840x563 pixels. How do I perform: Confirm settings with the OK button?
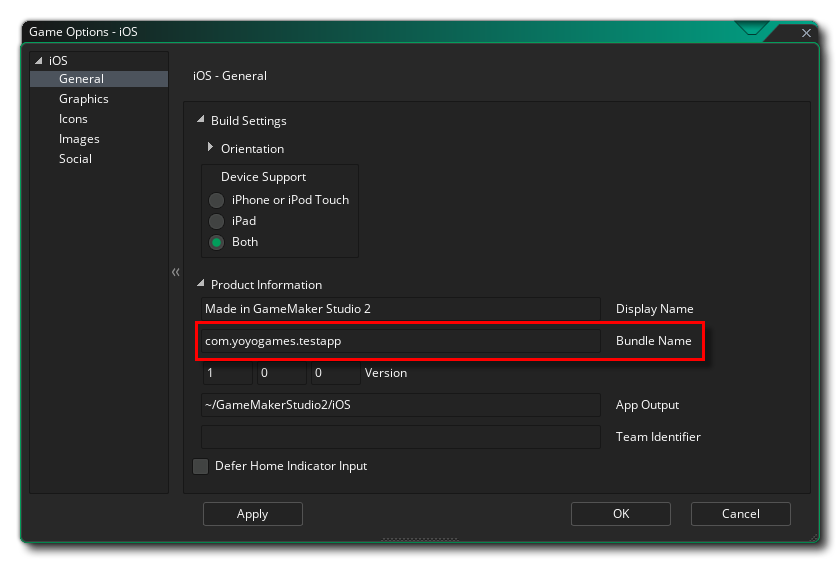621,514
